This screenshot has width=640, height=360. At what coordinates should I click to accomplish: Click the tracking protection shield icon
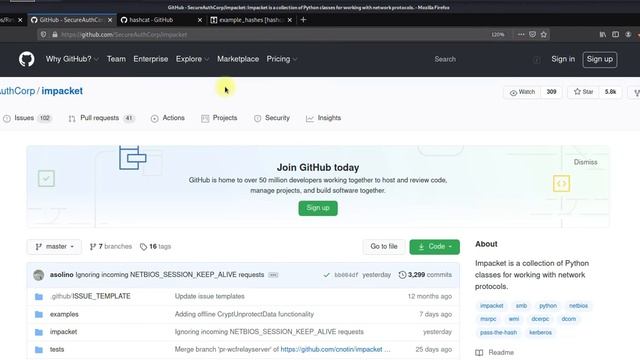point(43,35)
